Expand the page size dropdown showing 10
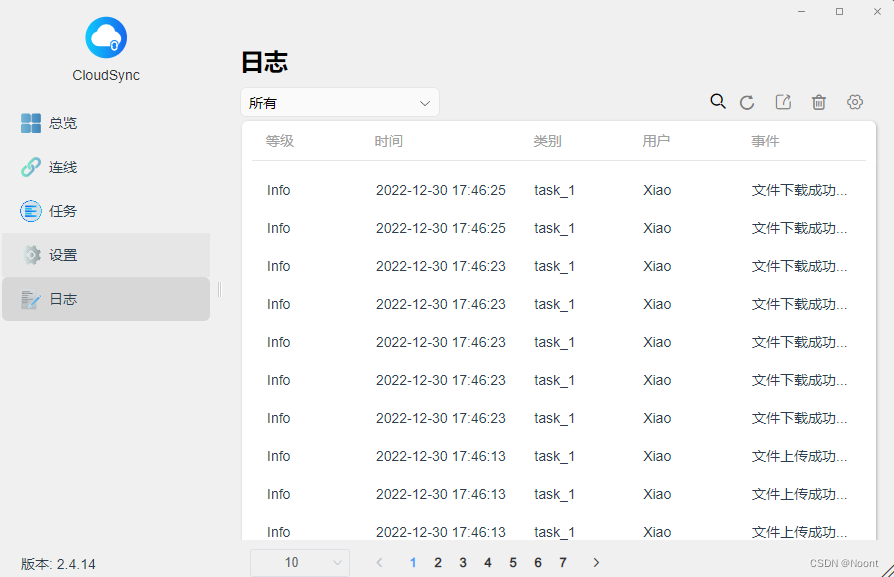The height and width of the screenshot is (577, 894). (299, 562)
